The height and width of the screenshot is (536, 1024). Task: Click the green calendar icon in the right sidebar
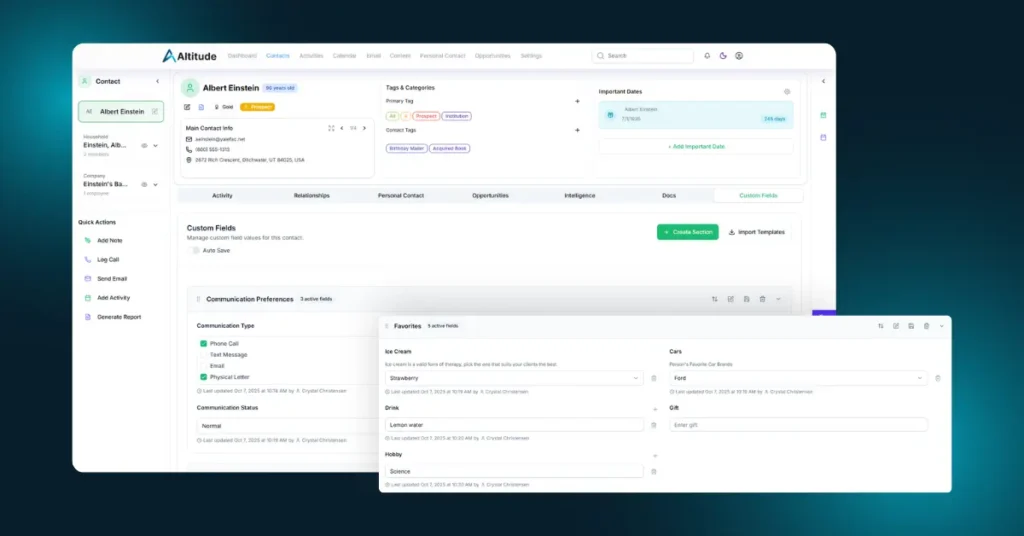823,116
